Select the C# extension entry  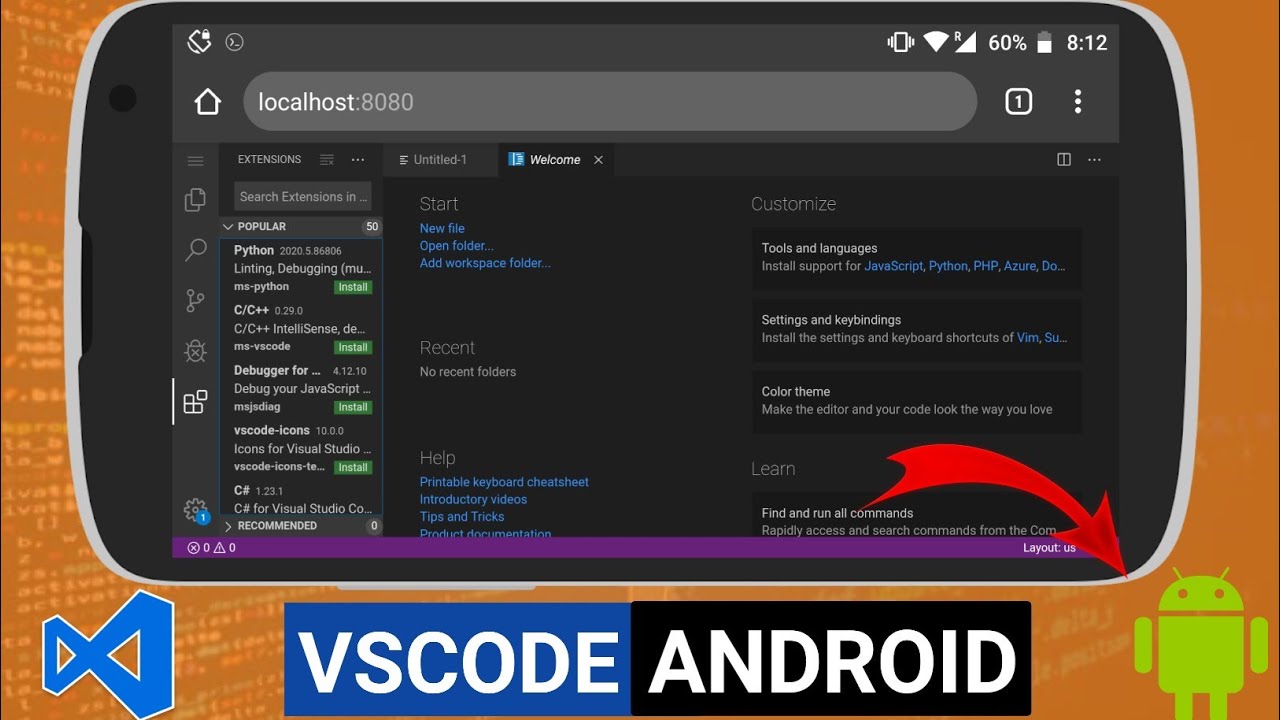pos(301,499)
